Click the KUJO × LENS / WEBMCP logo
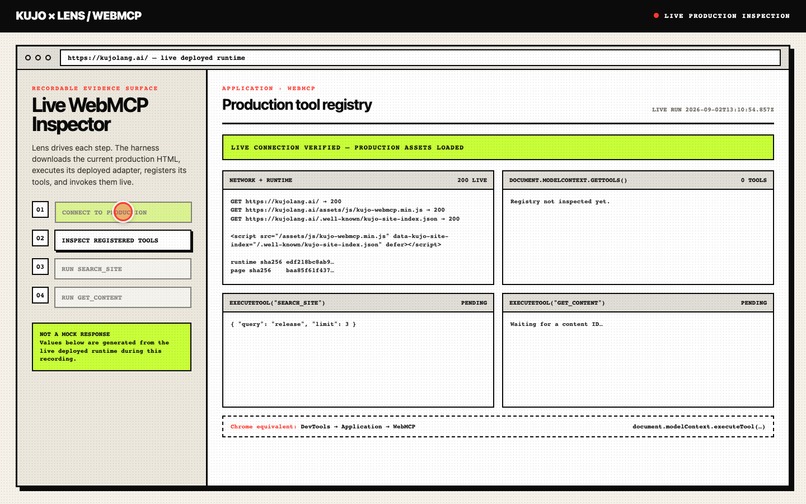Image resolution: width=806 pixels, height=504 pixels. point(79,16)
